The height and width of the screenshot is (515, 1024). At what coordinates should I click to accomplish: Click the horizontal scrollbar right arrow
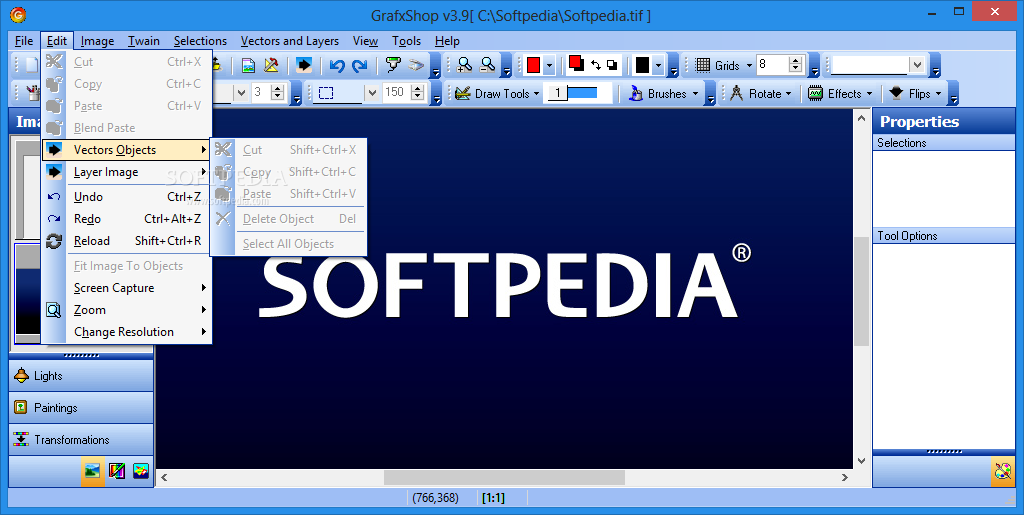pos(844,477)
